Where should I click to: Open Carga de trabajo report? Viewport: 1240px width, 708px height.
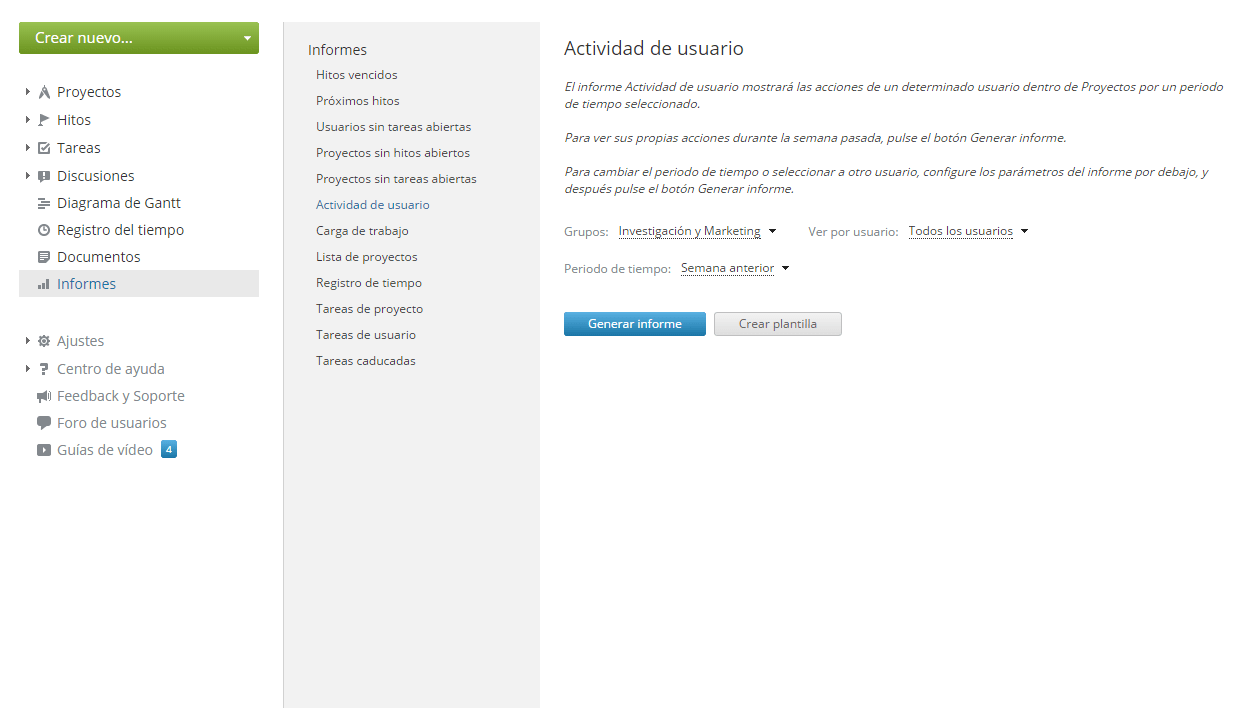pyautogui.click(x=362, y=231)
